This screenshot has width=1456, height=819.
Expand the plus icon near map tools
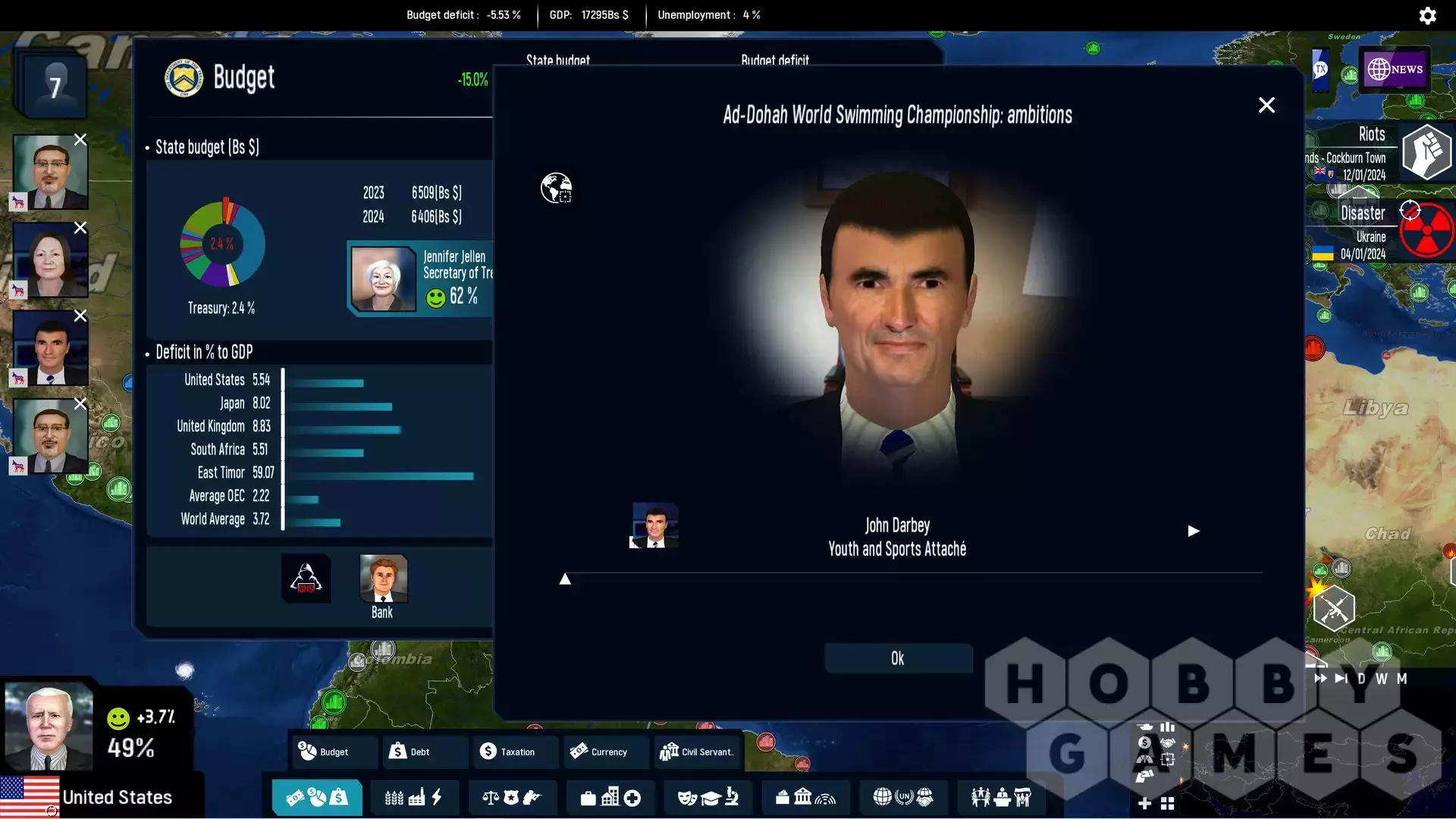click(1144, 803)
